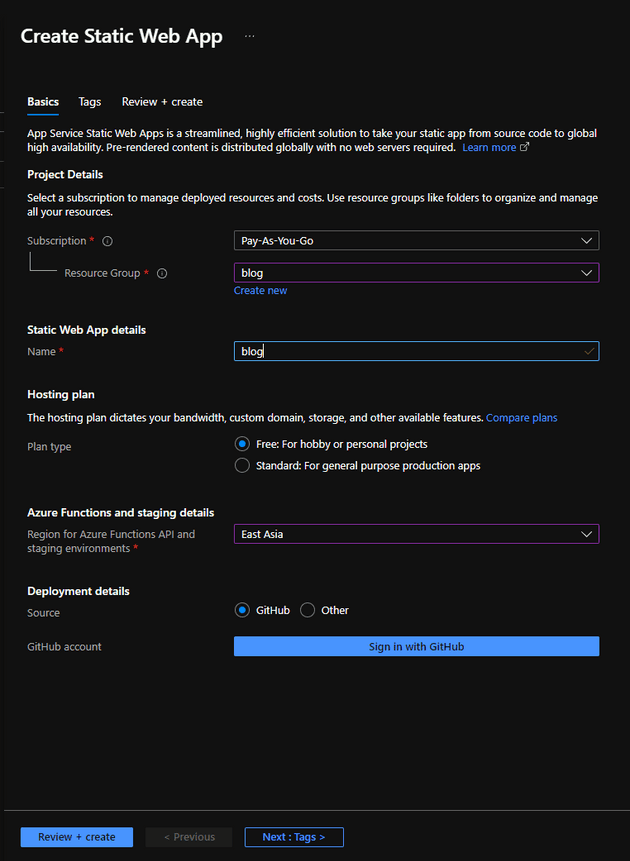630x861 pixels.
Task: View the Resource Group info tooltip icon
Action: (x=161, y=272)
